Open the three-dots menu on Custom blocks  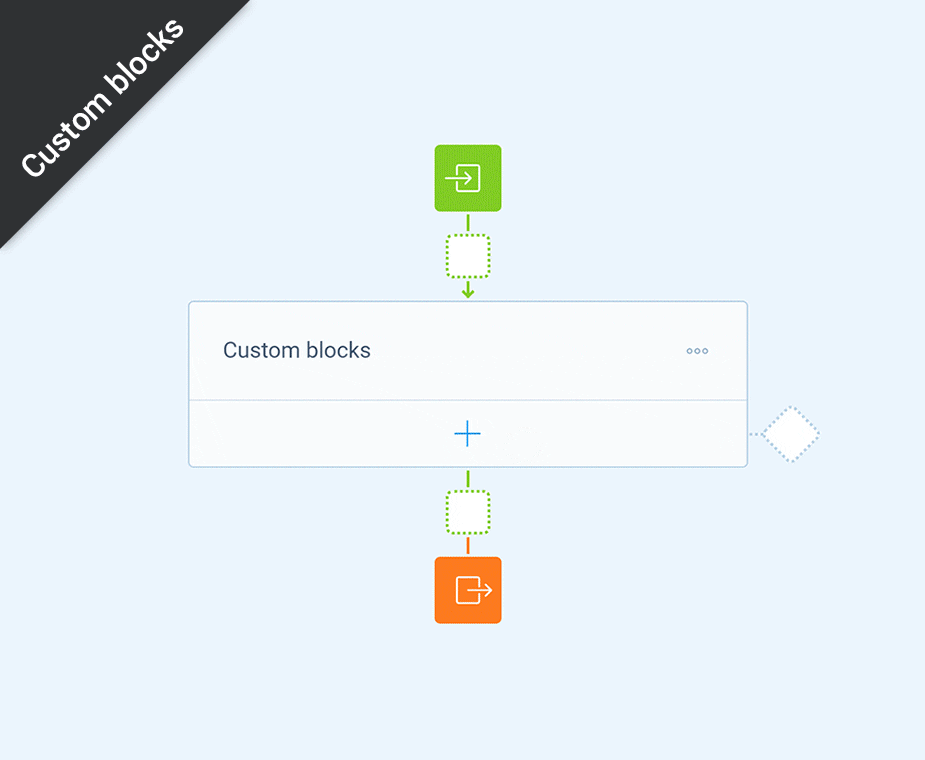[x=697, y=351]
